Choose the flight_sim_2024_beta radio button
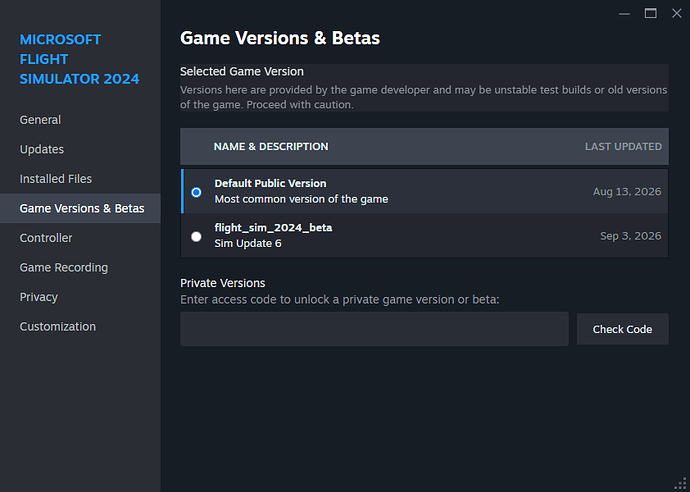This screenshot has height=492, width=690. point(196,237)
